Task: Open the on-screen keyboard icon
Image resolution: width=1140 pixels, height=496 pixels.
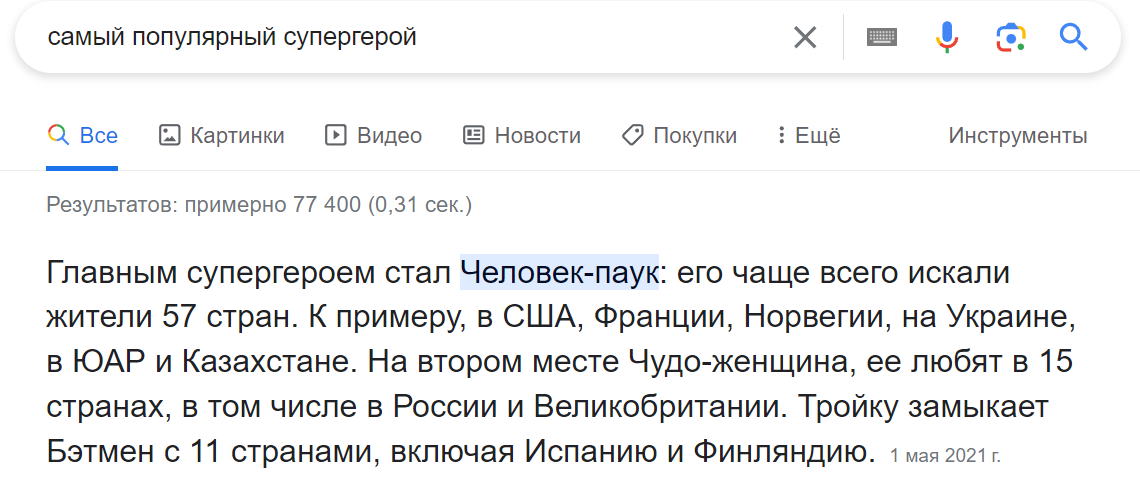Action: (x=882, y=37)
